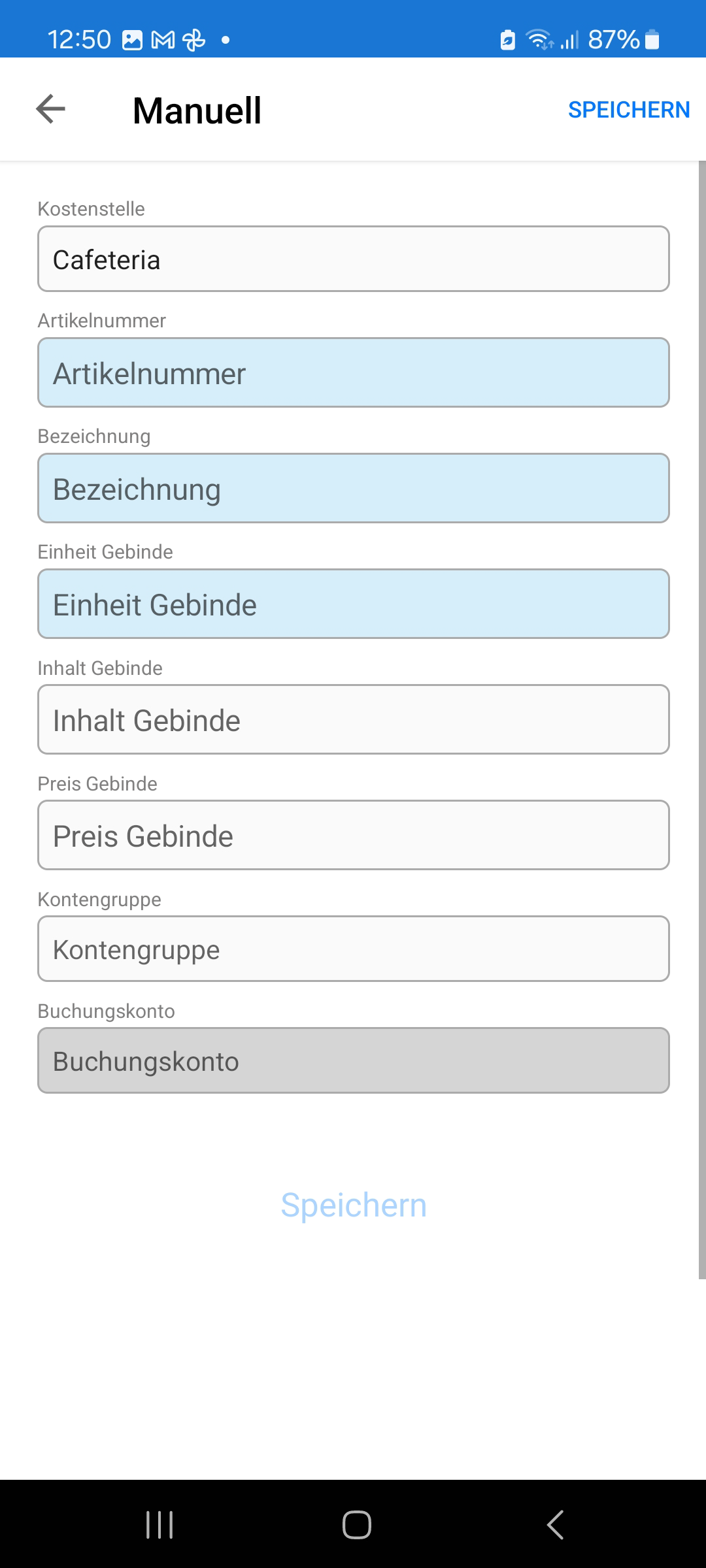Click into the Bezeichnung text field
Screen dimensions: 706x1568
[353, 489]
